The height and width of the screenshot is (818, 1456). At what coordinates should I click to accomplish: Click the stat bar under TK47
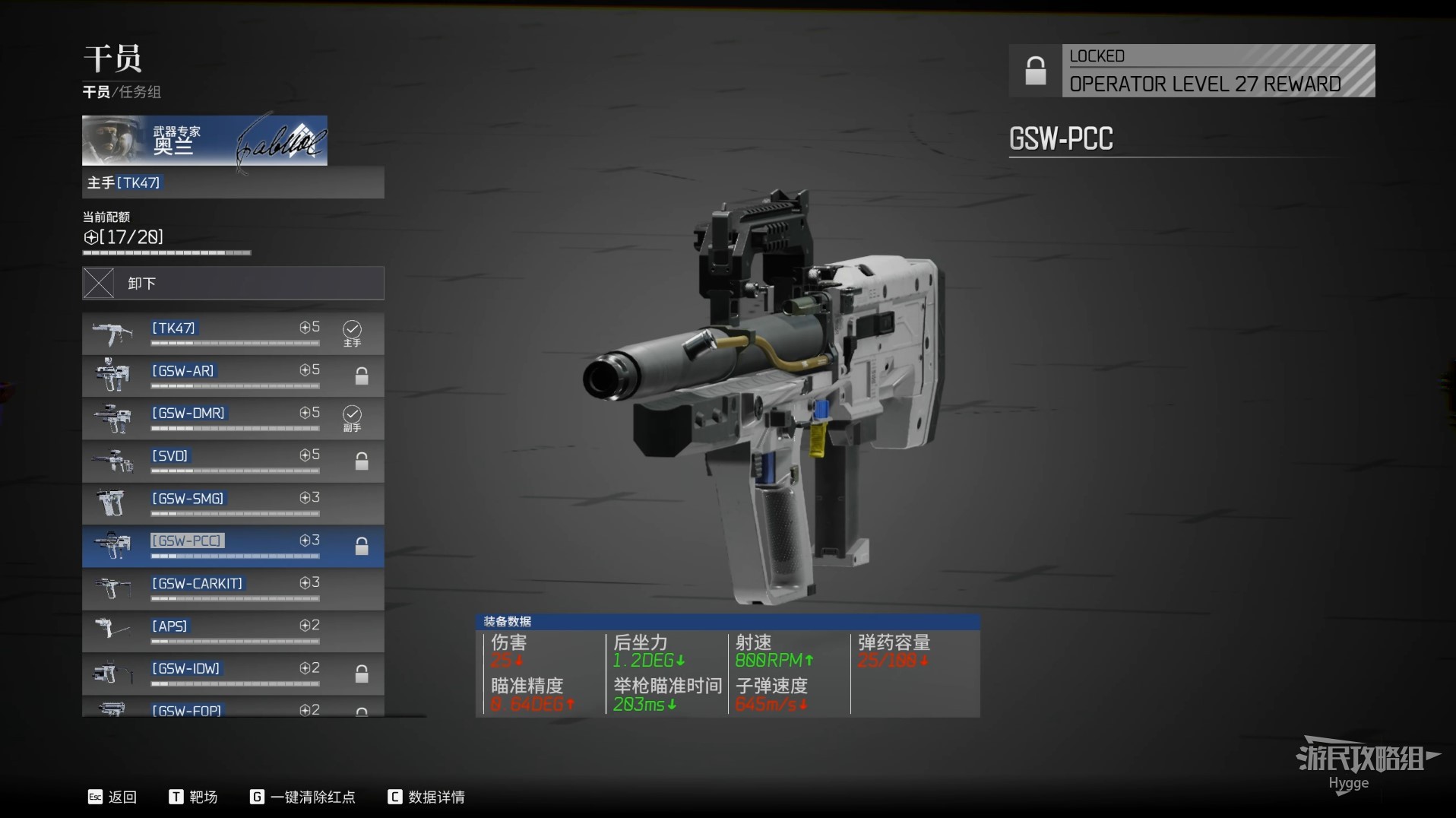tap(235, 343)
